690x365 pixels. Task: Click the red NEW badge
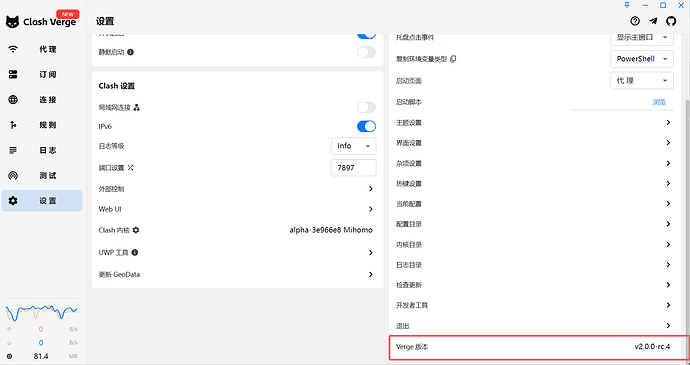coord(68,14)
